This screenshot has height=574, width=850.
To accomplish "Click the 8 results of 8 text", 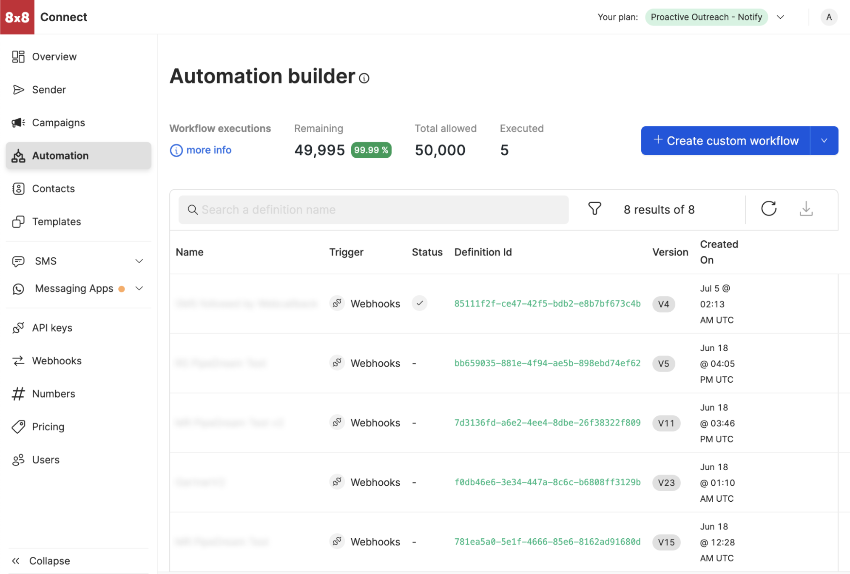I will point(659,210).
